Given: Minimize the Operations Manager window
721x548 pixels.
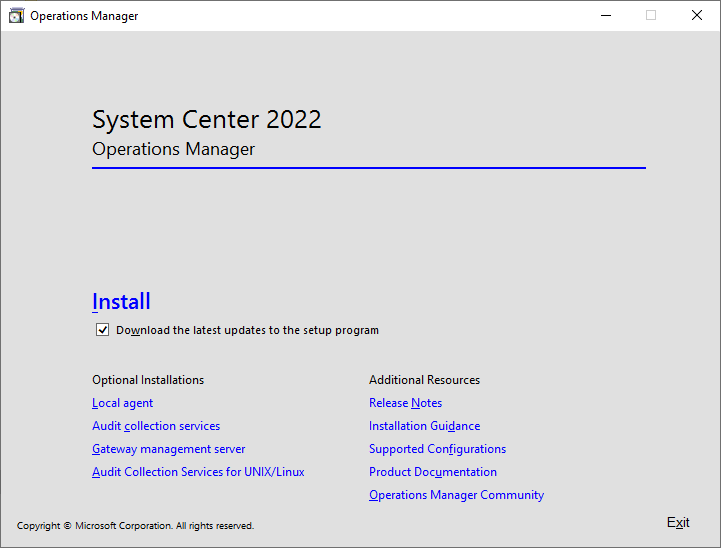Looking at the screenshot, I should [x=605, y=16].
